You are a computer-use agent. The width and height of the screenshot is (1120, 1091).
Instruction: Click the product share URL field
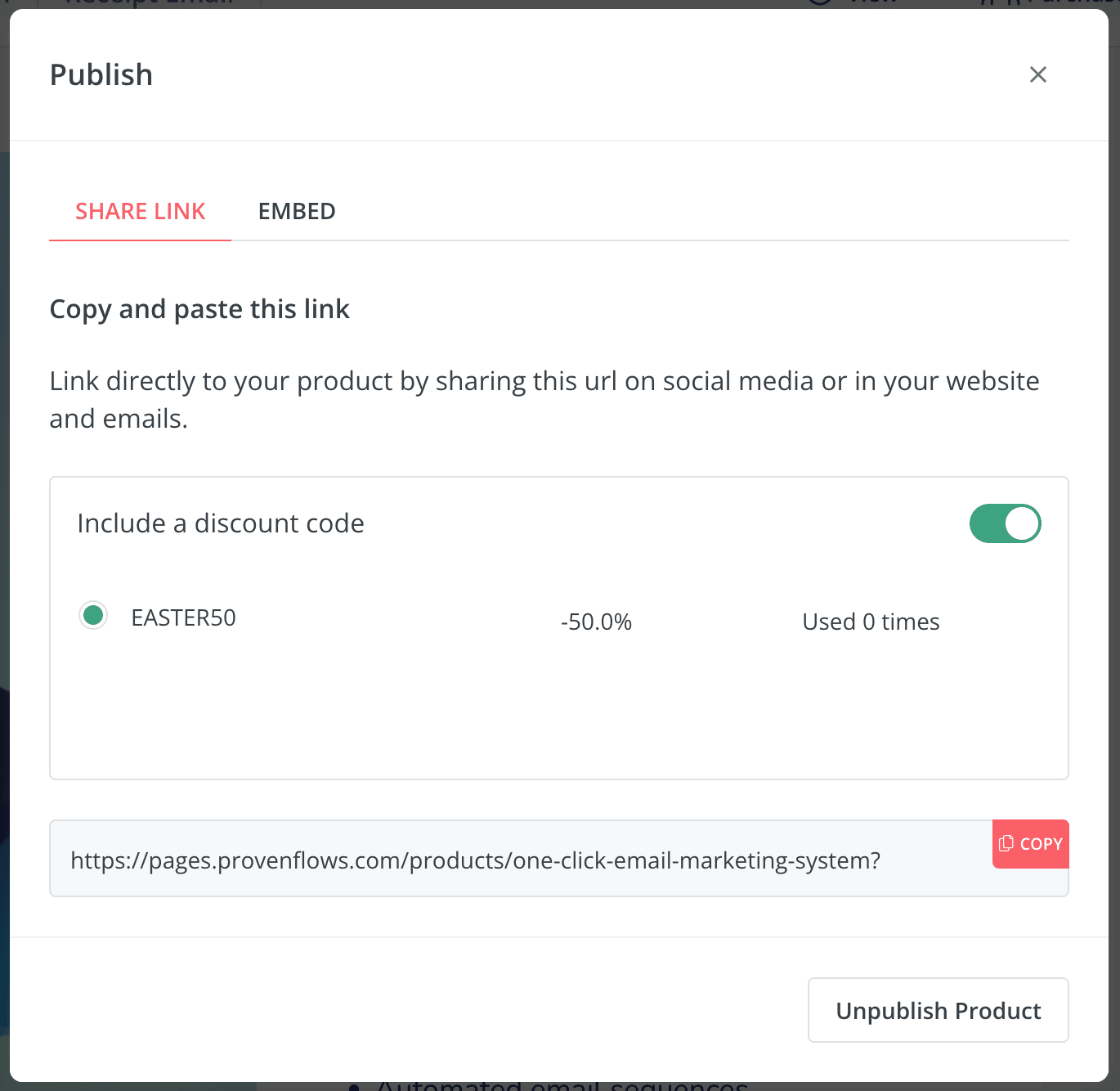(521, 859)
